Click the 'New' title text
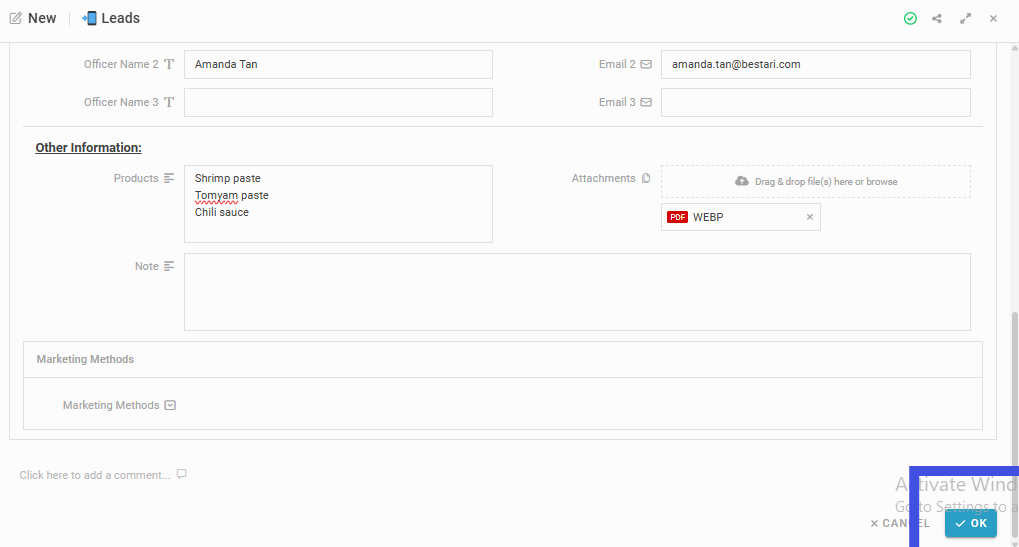Screen dimensions: 1019x547 (42, 18)
